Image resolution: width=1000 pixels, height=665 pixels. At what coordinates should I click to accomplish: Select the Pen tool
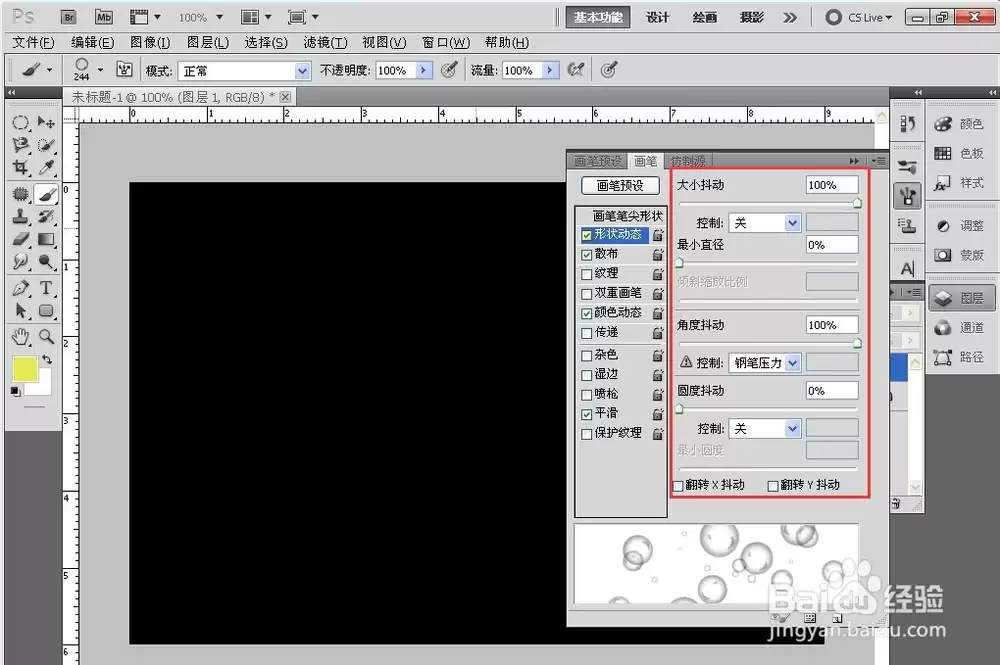[x=20, y=288]
